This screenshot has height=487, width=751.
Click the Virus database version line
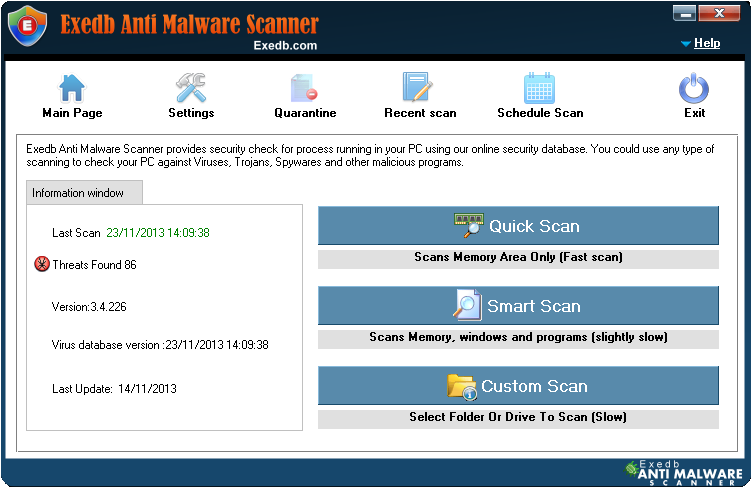[160, 345]
